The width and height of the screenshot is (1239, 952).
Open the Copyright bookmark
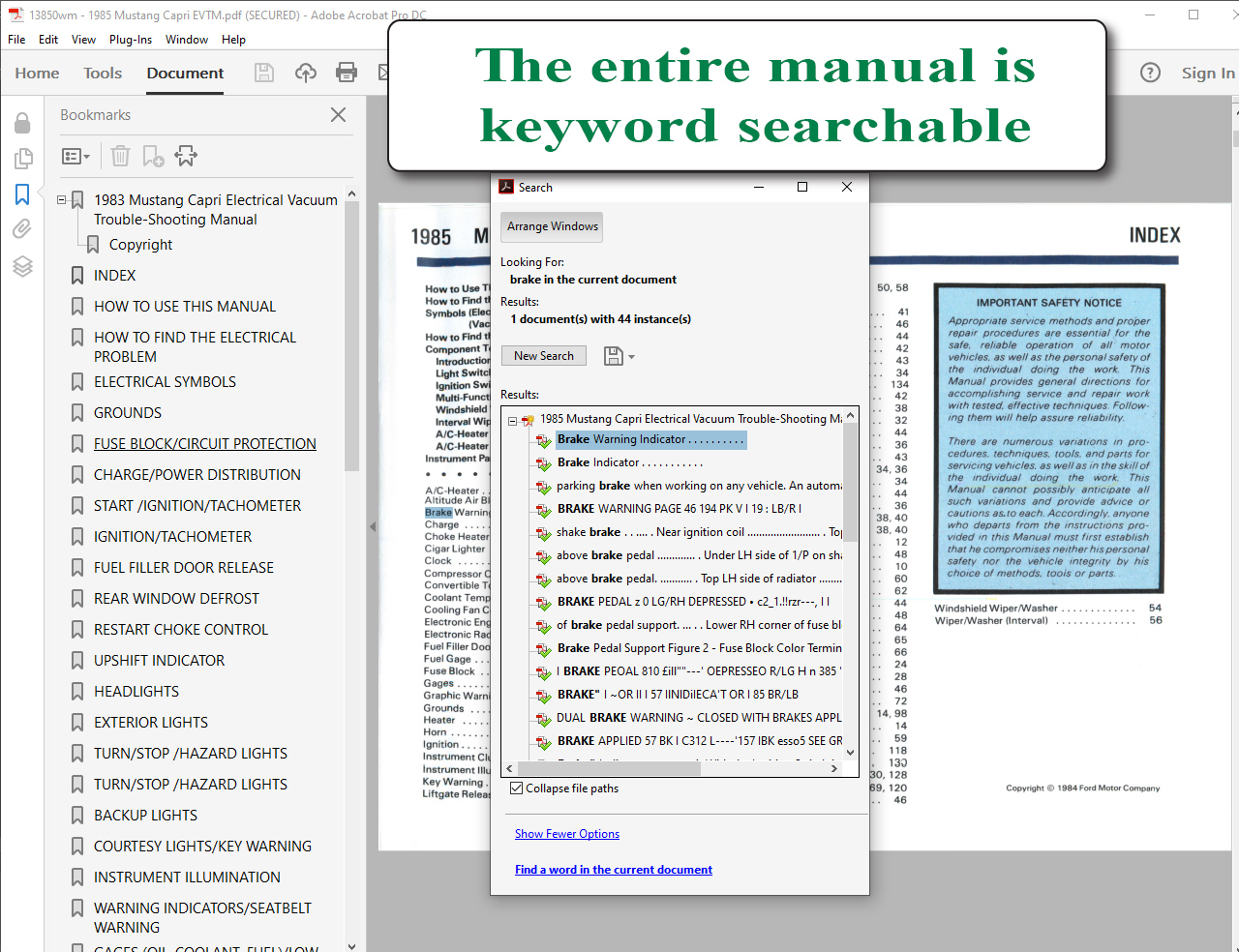click(x=140, y=245)
